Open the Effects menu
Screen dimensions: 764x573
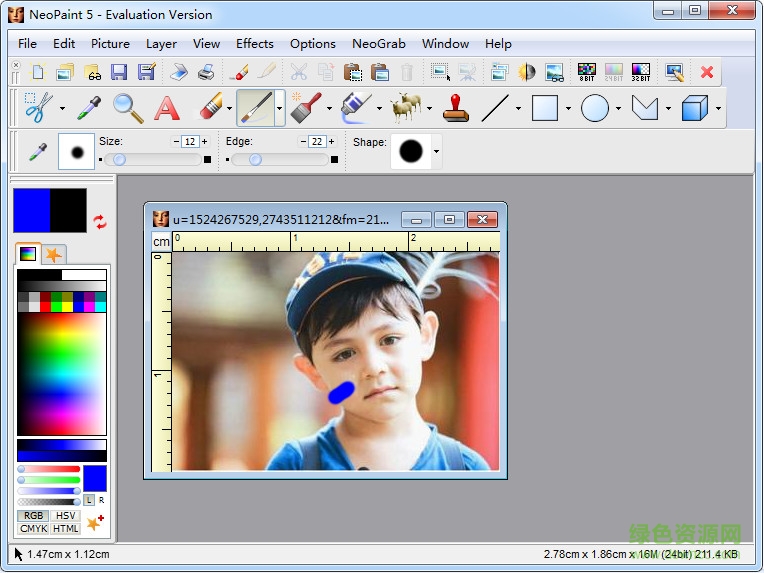pos(254,43)
